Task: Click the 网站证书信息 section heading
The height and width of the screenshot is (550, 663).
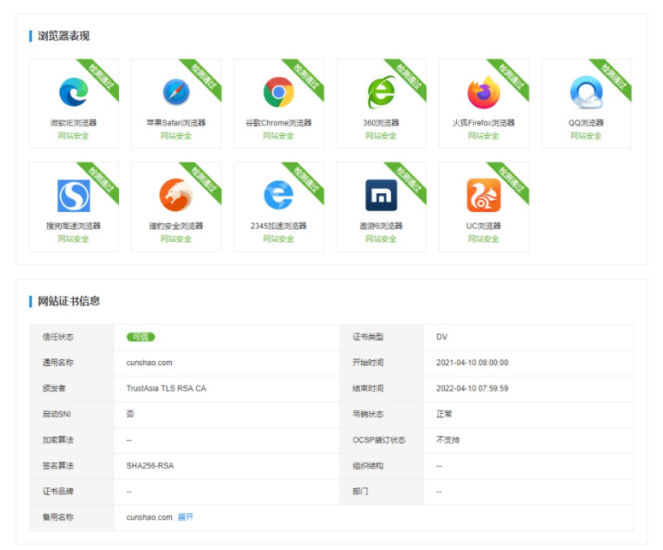Action: coord(69,301)
